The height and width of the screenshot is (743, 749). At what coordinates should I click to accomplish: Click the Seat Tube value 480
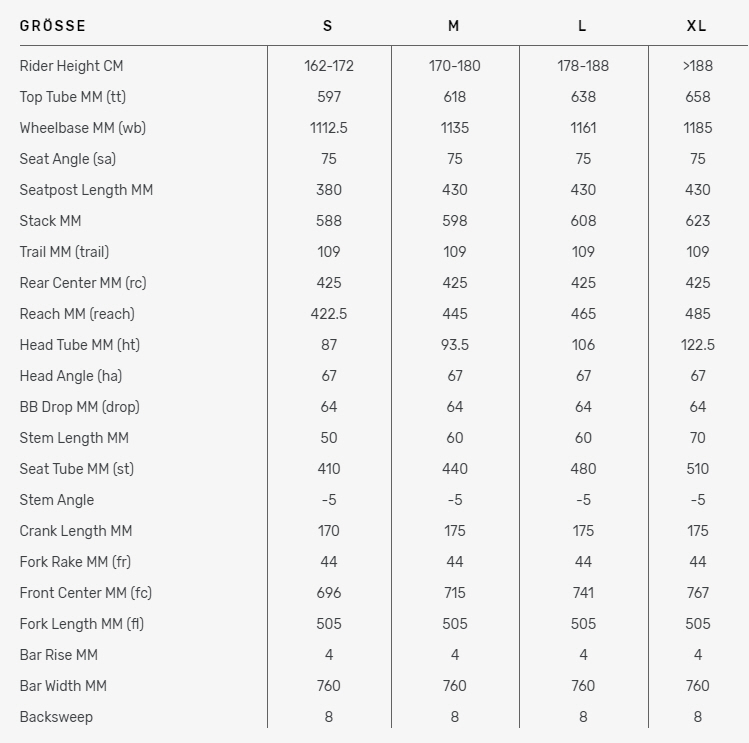pos(583,469)
